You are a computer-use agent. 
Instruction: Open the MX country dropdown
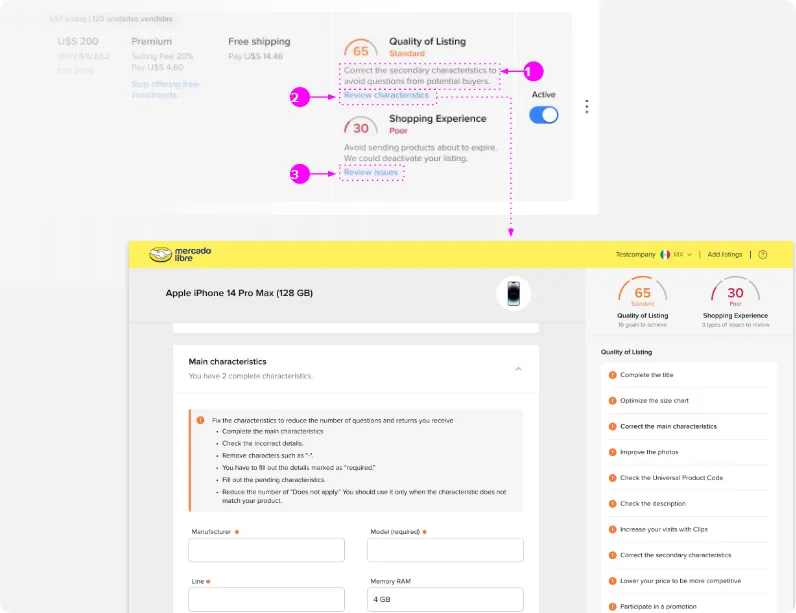click(677, 255)
